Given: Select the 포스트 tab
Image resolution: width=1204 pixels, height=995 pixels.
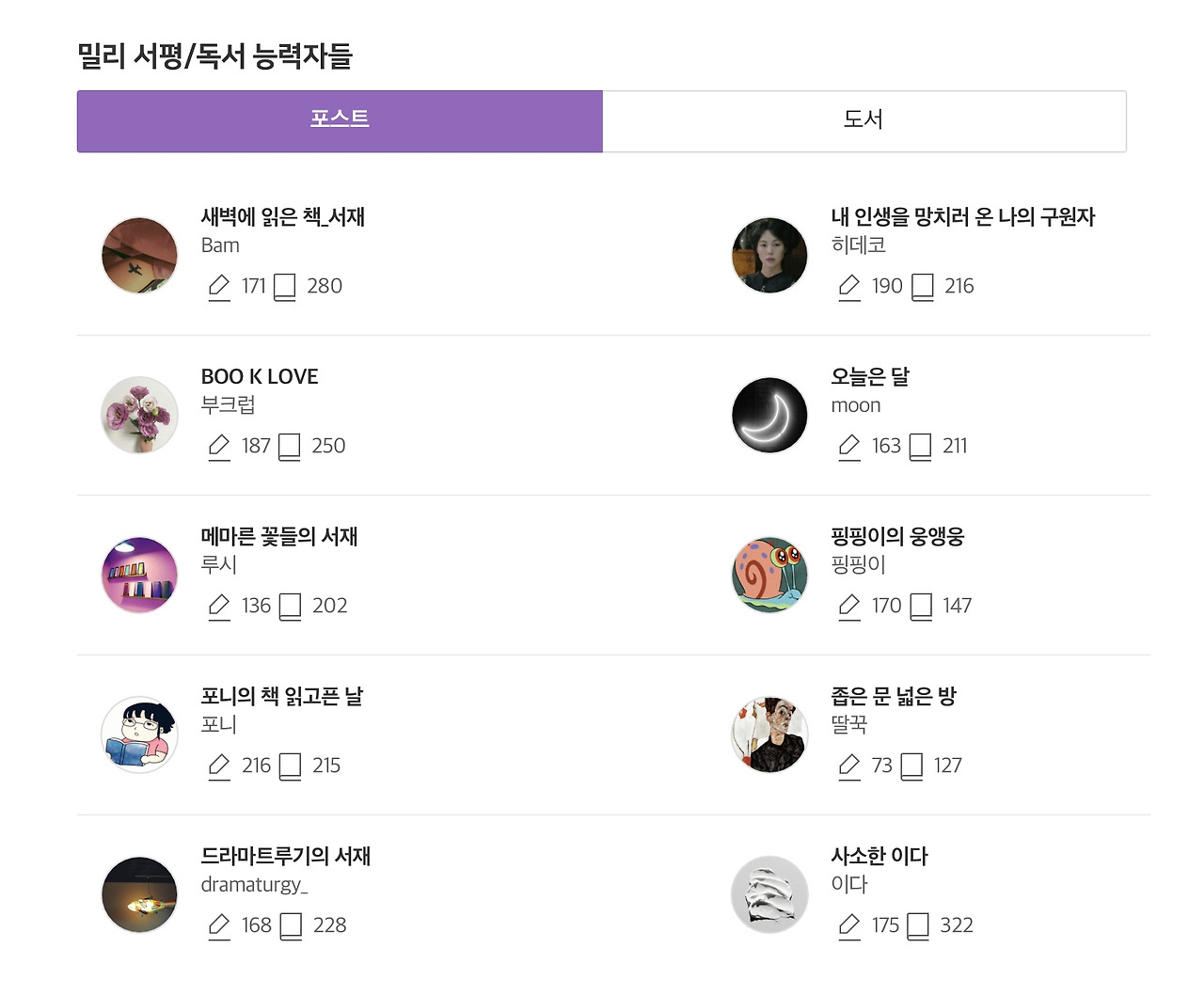Looking at the screenshot, I should (x=340, y=120).
